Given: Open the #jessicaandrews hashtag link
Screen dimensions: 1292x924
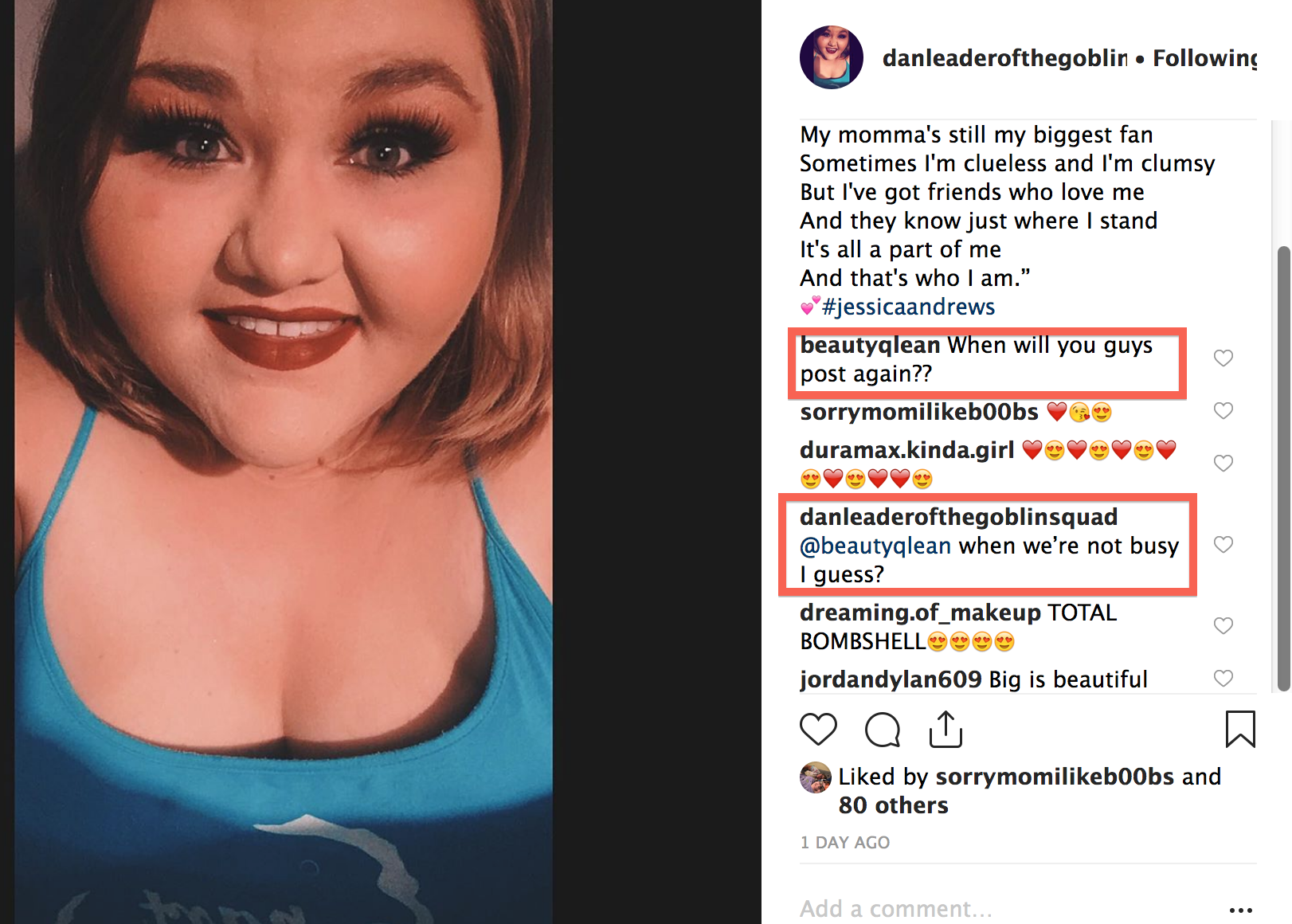Looking at the screenshot, I should click(909, 307).
